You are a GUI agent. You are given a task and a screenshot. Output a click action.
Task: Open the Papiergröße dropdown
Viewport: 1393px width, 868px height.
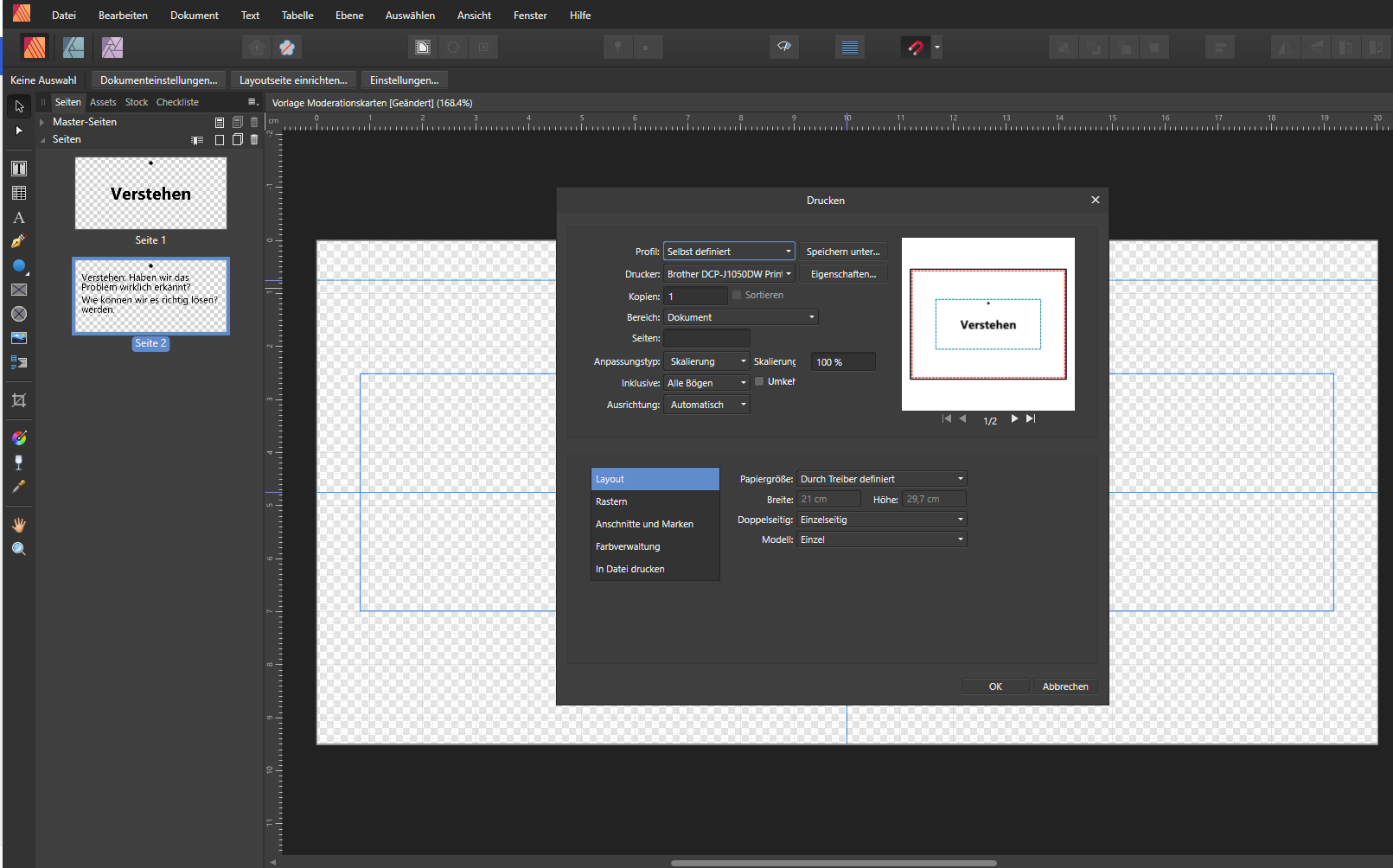point(881,479)
